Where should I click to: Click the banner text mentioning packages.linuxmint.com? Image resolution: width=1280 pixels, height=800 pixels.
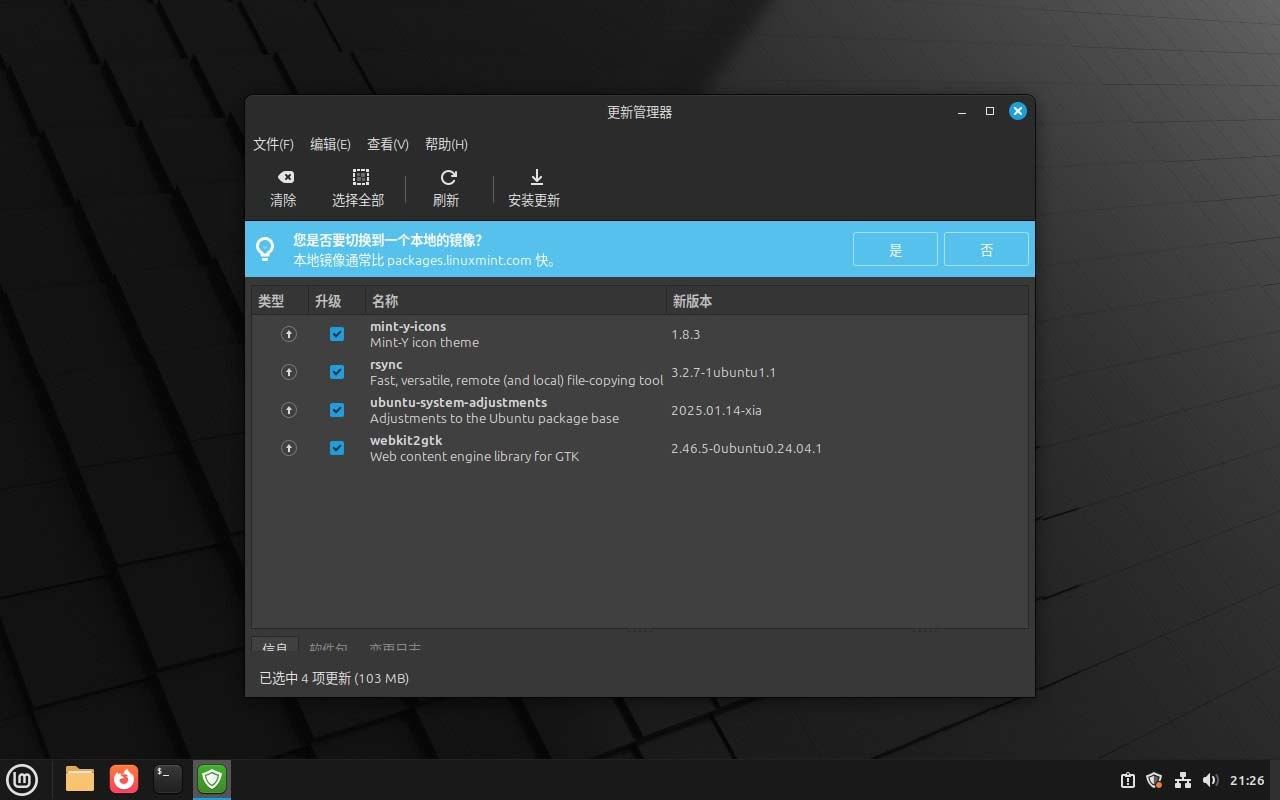[x=425, y=260]
